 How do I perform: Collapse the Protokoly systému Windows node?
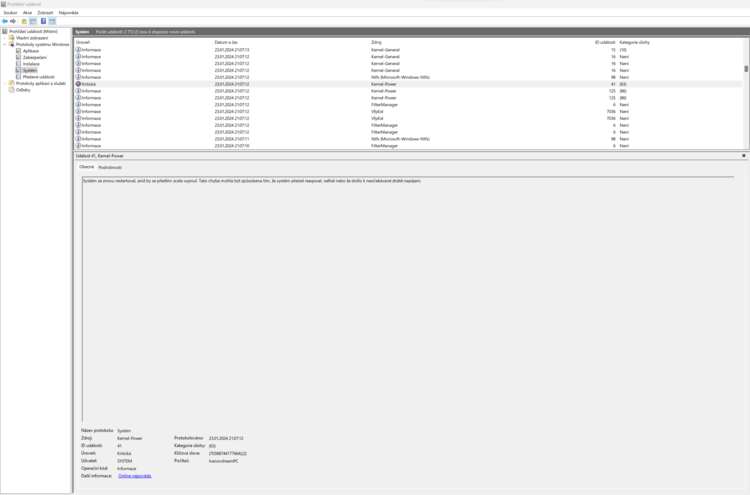tap(5, 44)
